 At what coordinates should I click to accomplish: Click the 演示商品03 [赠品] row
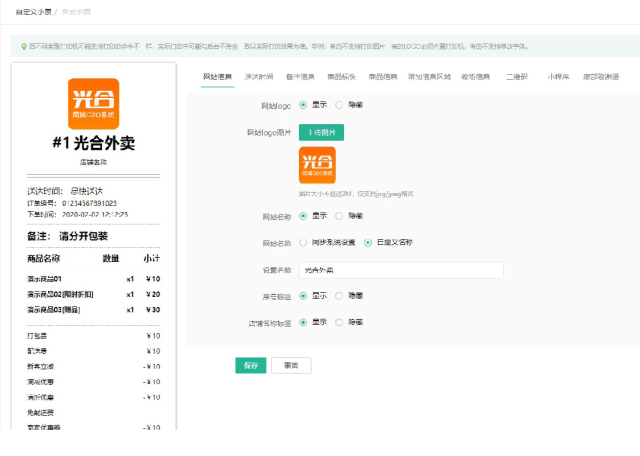pyautogui.click(x=93, y=310)
